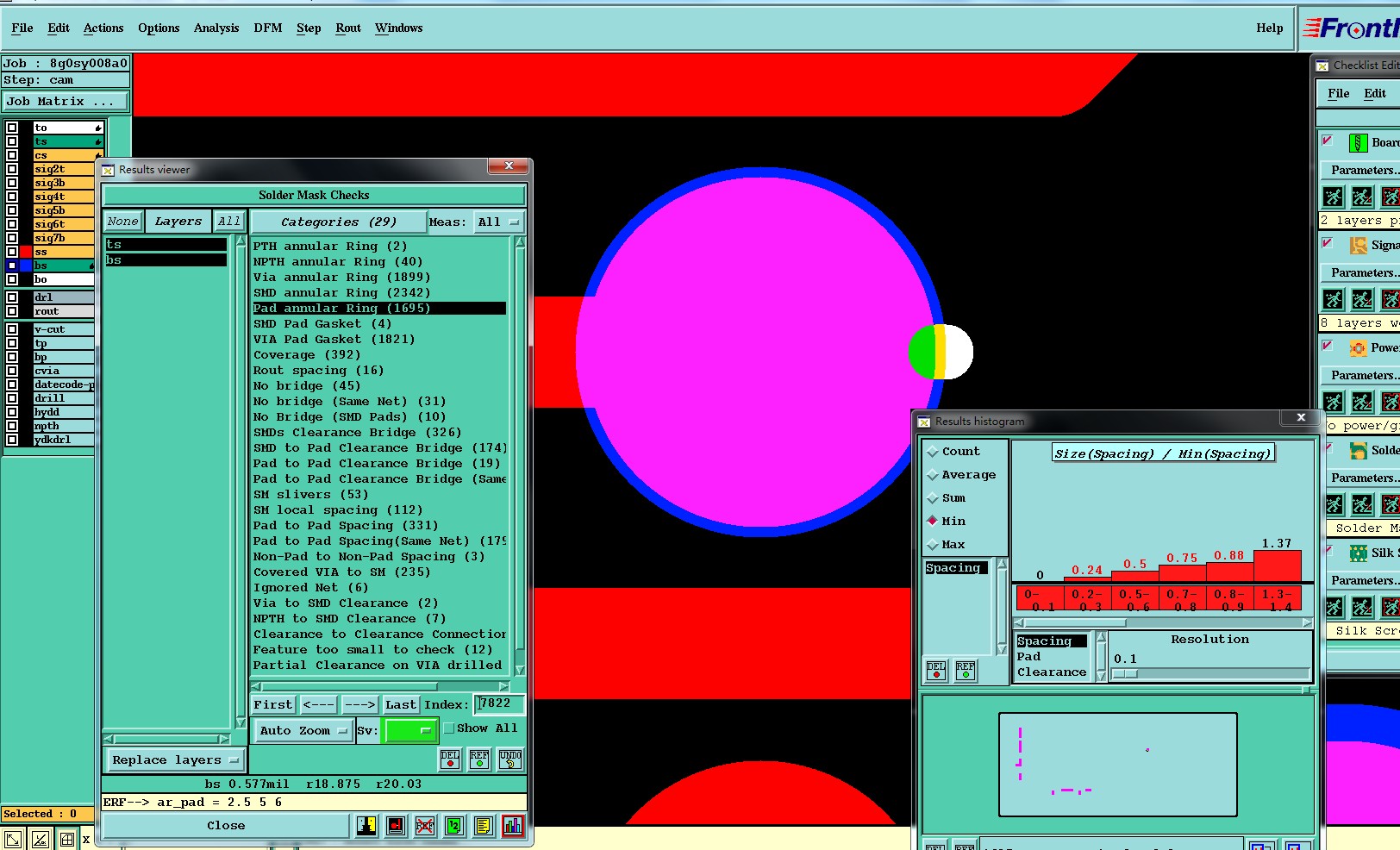Open the Analysis menu
Screen dimensions: 1400x850
tap(216, 28)
